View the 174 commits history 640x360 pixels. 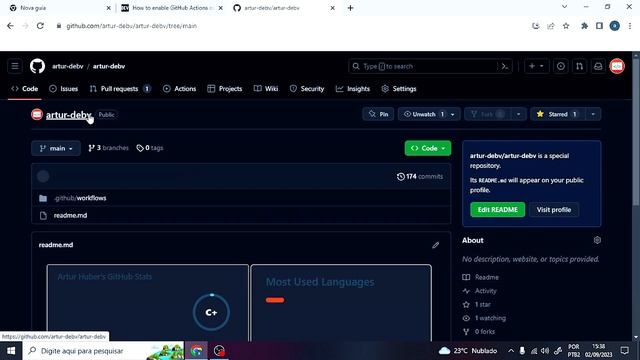(x=420, y=176)
